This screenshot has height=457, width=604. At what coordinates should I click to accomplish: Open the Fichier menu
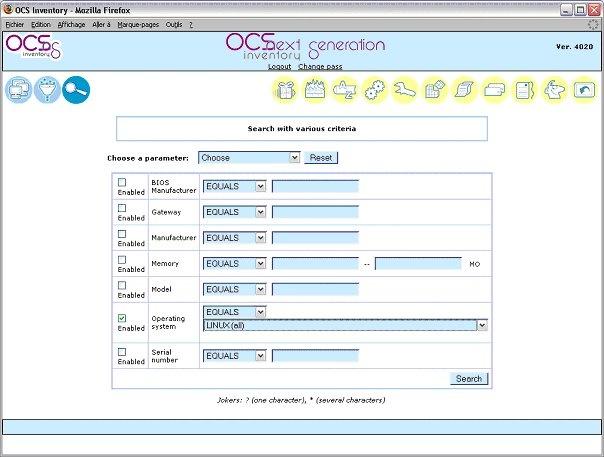pyautogui.click(x=15, y=25)
